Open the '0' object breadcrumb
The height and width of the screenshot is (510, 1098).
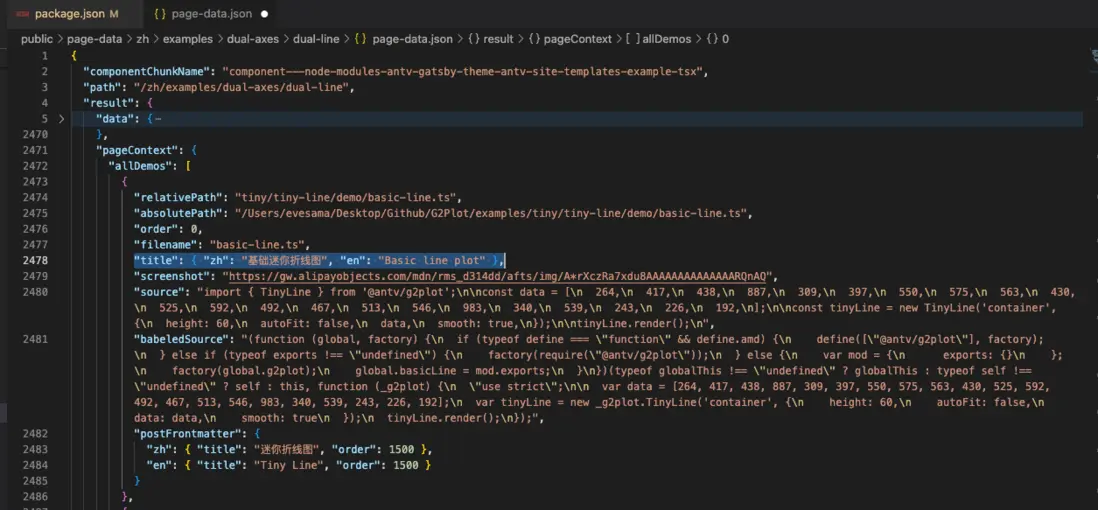(725, 39)
